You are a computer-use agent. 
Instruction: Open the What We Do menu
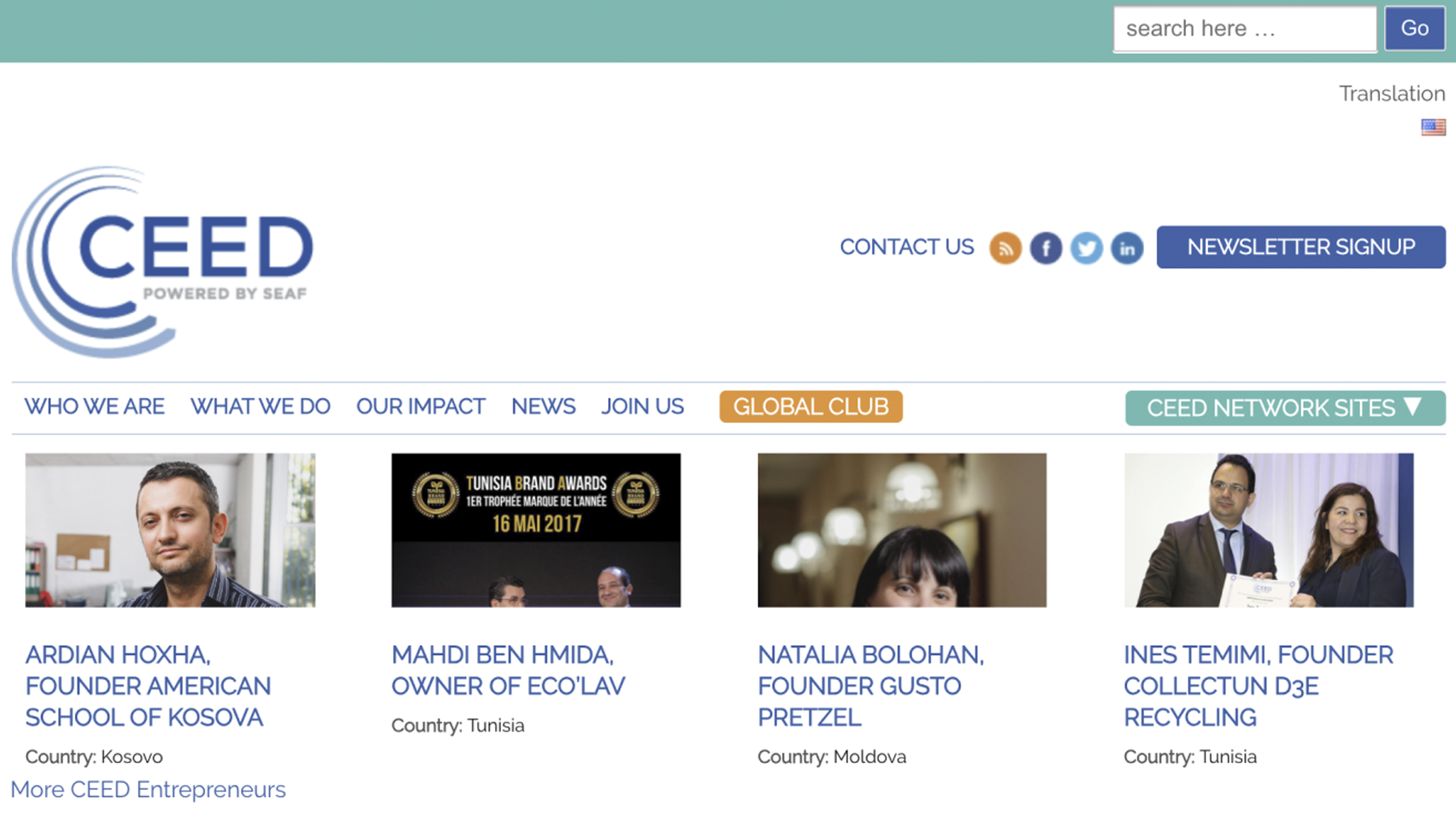pyautogui.click(x=260, y=406)
